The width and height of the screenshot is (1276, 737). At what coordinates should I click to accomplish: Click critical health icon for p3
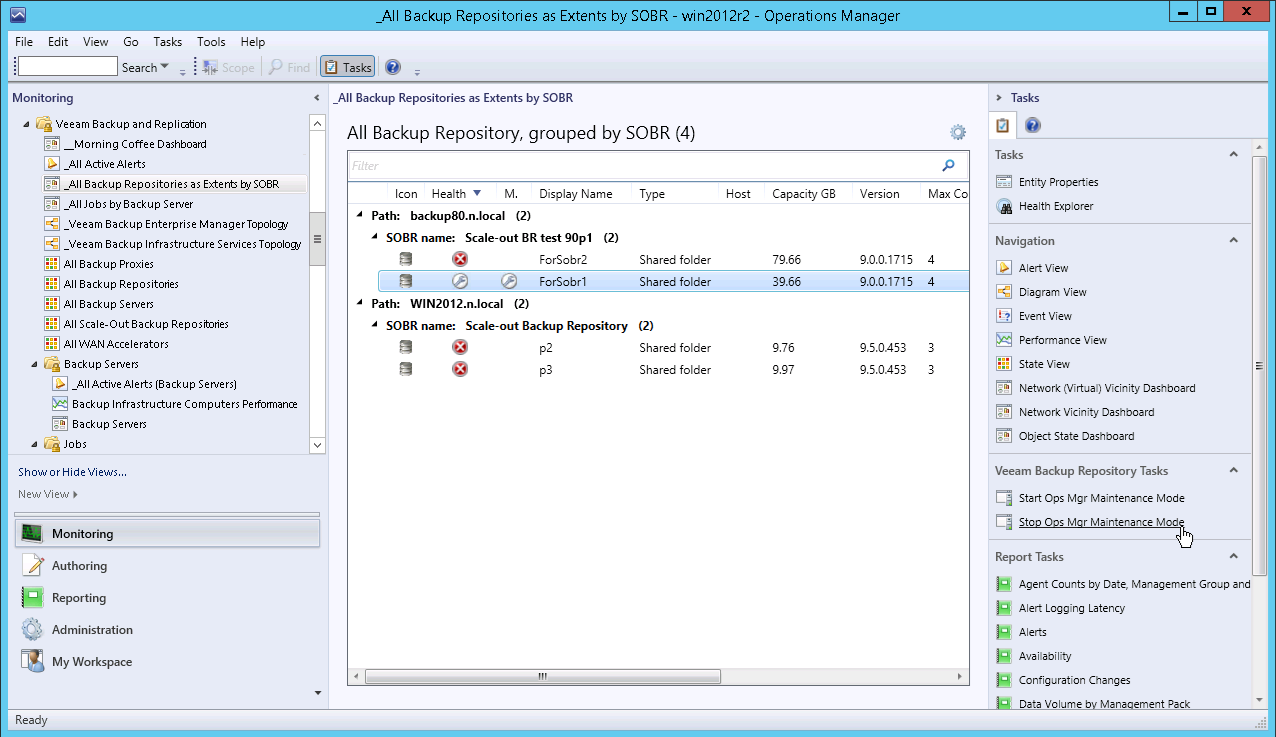tap(460, 370)
